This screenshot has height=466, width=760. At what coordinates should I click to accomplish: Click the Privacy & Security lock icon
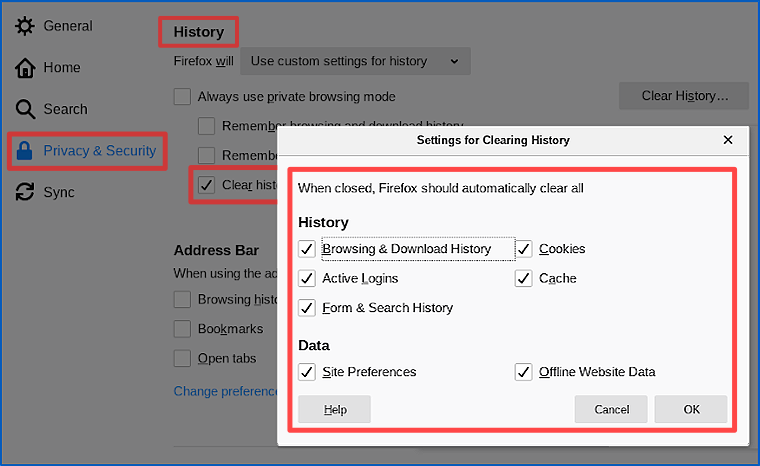pos(25,151)
